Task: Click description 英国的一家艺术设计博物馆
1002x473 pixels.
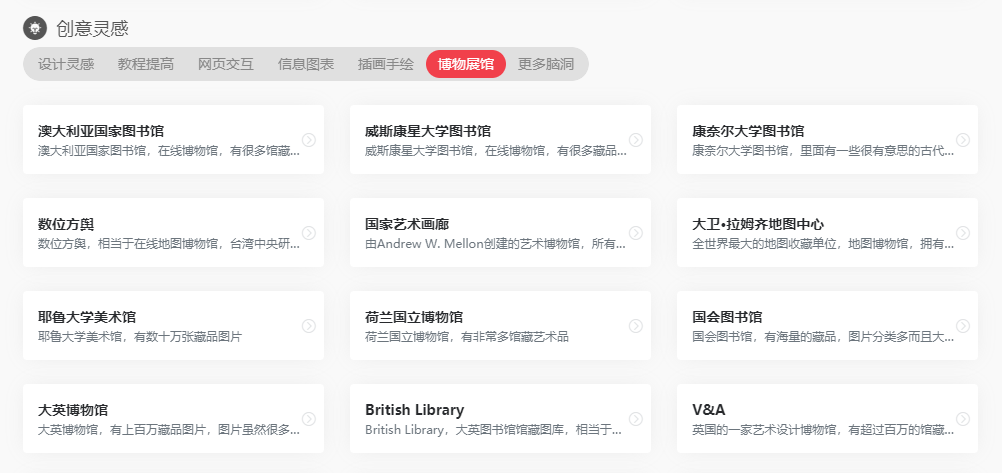Action: click(823, 430)
